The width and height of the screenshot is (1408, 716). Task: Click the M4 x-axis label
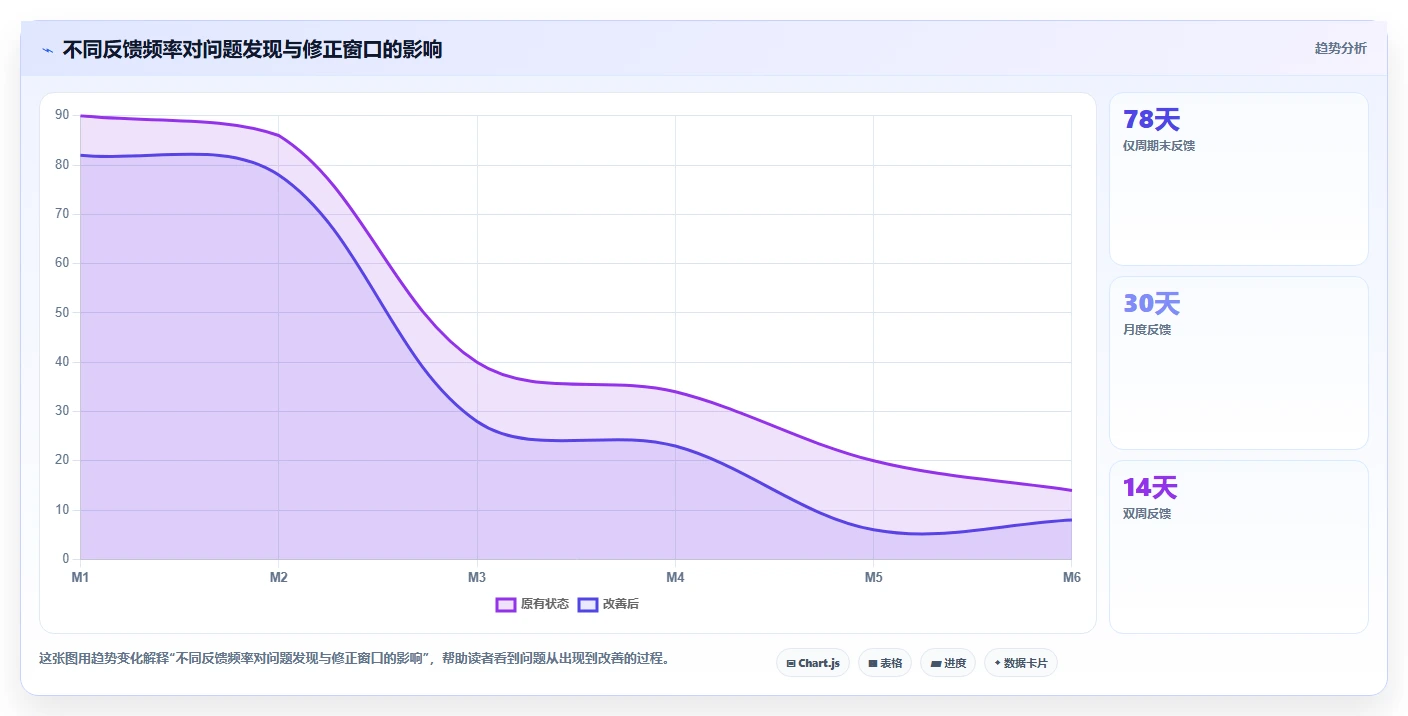coord(675,577)
